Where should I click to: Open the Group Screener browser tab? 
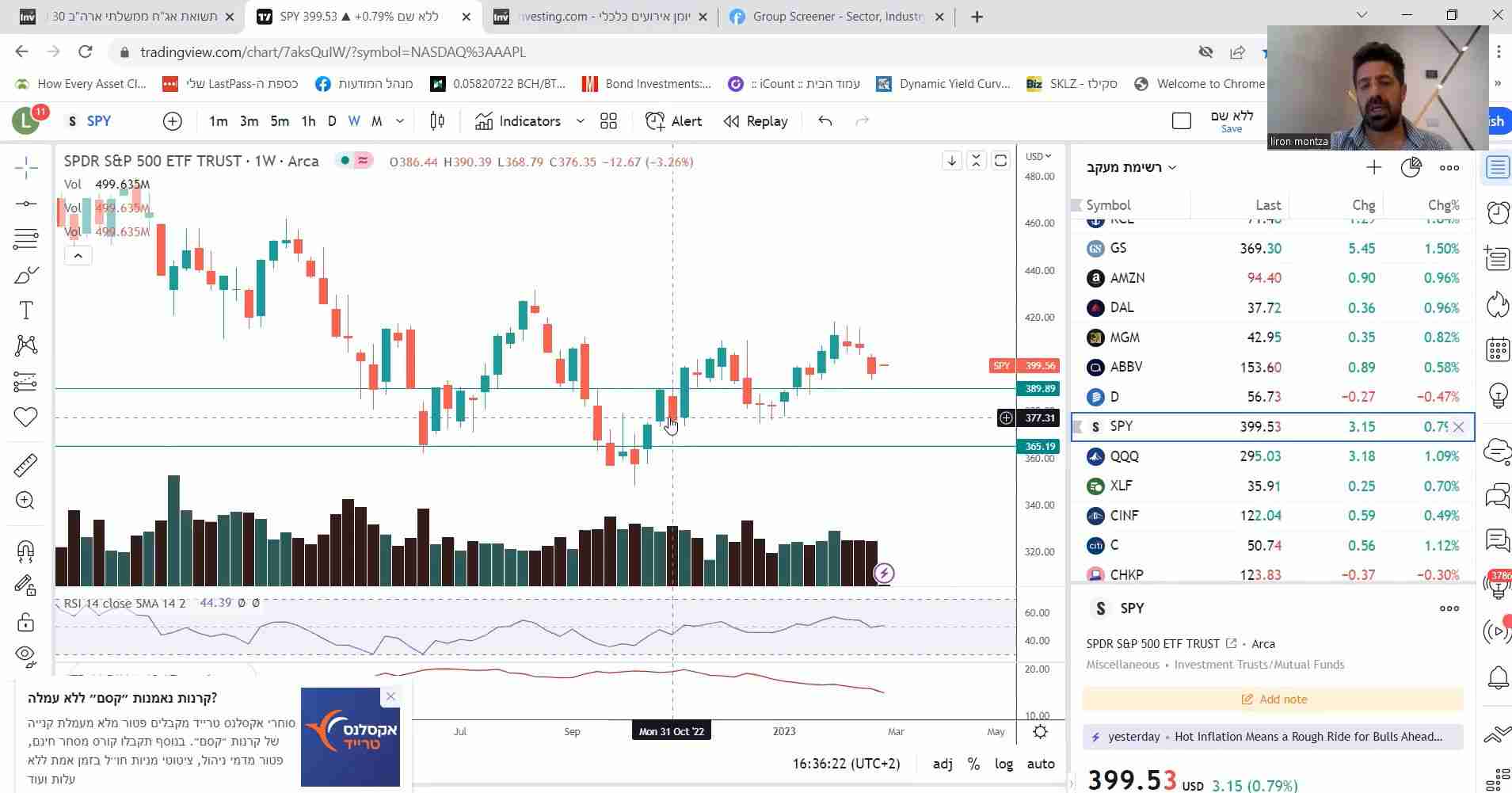[x=837, y=17]
